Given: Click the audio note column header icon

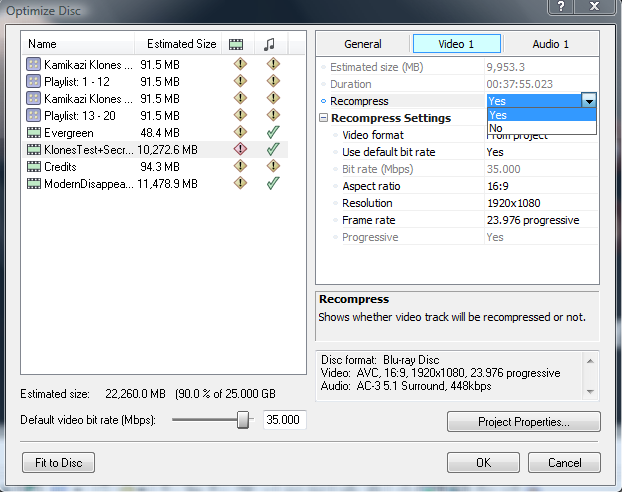Looking at the screenshot, I should (x=268, y=44).
